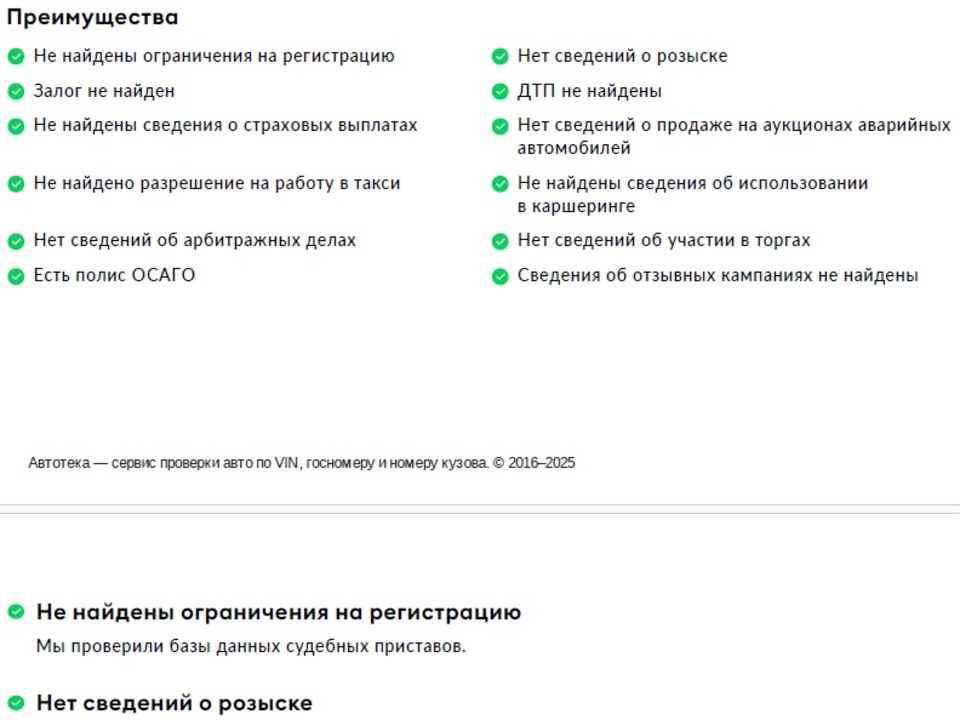
Task: Click the 'Преимущества' section heading
Action: pyautogui.click(x=92, y=17)
